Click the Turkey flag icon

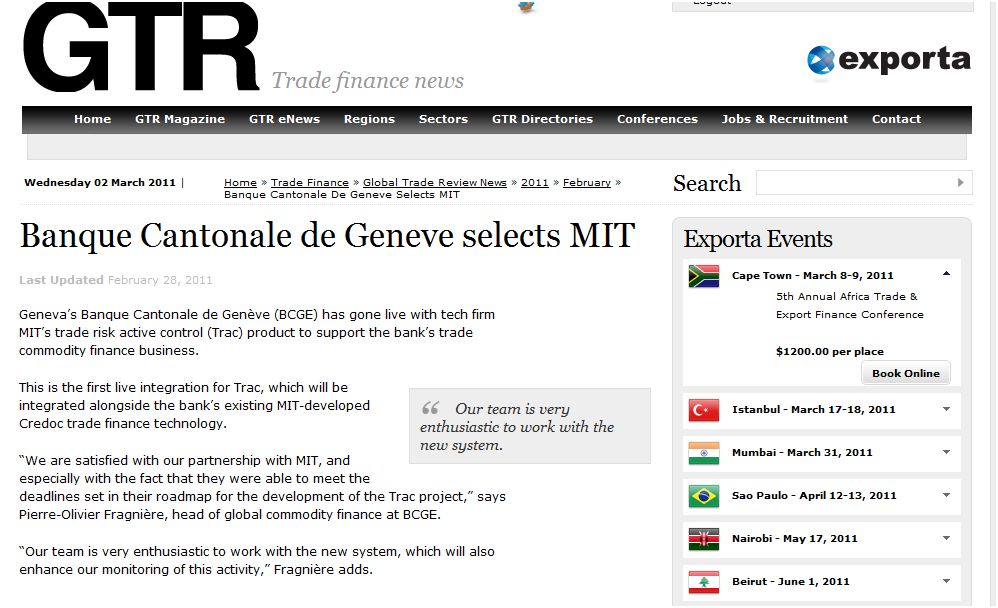pyautogui.click(x=703, y=410)
